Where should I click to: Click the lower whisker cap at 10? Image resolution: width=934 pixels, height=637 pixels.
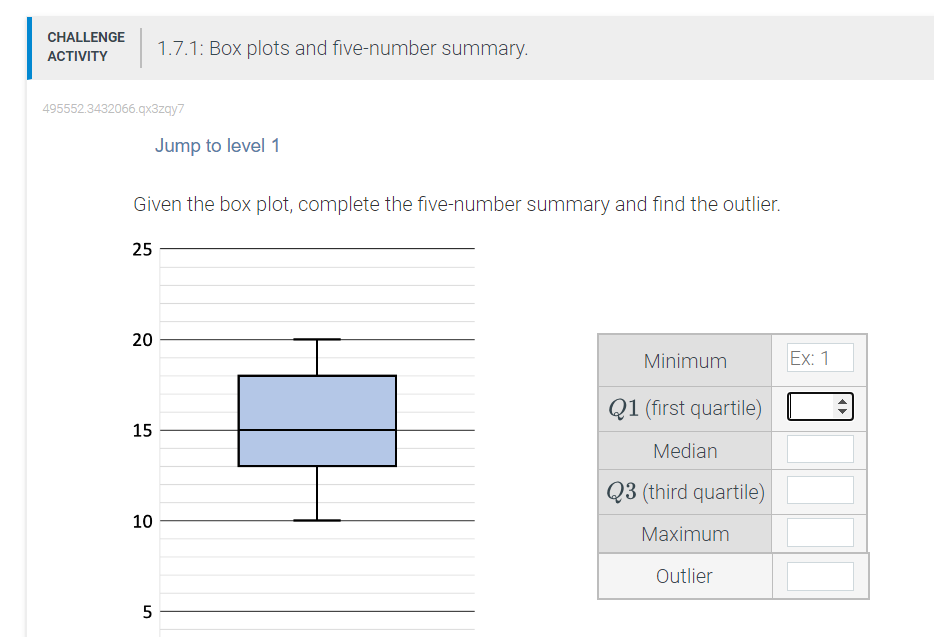point(317,520)
